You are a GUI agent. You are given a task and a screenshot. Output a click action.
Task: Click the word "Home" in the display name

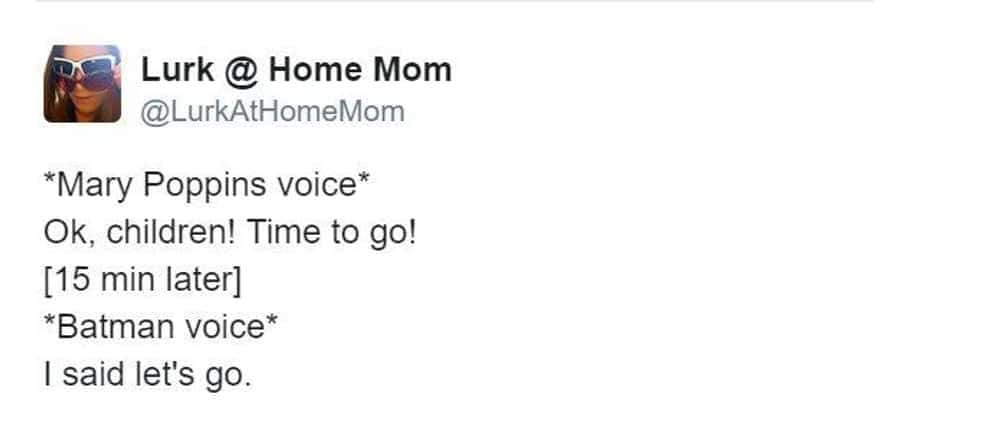315,70
